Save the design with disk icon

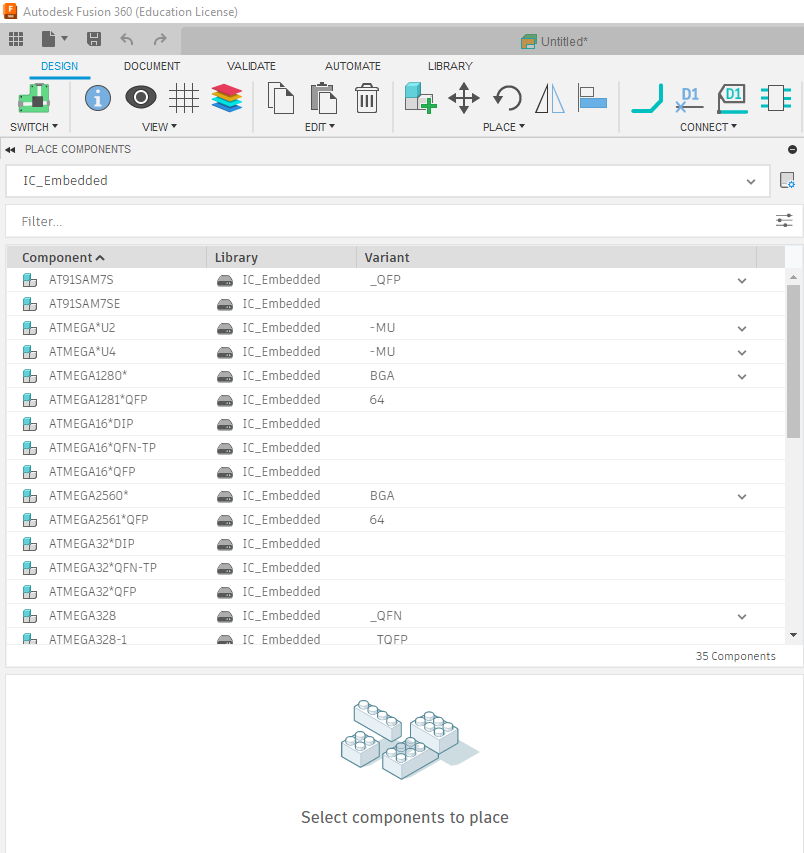94,39
